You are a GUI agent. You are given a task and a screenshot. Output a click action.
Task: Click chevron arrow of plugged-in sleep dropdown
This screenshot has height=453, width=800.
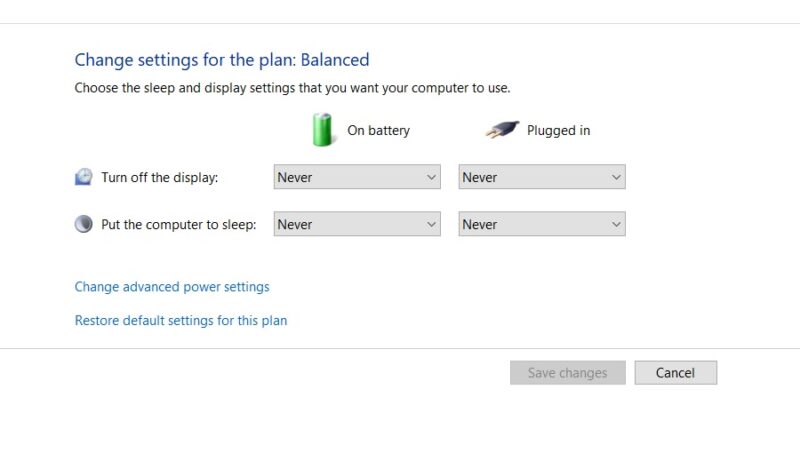[x=615, y=224]
